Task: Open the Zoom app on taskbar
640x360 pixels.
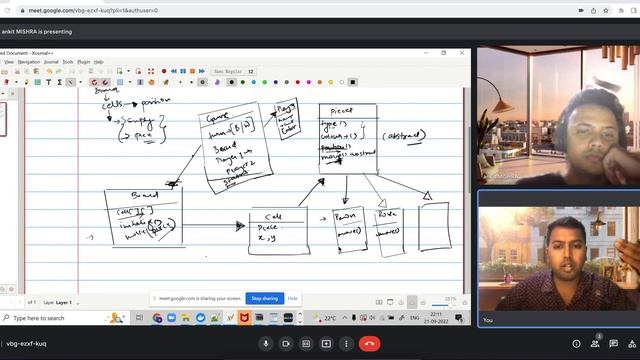Action: click(171, 318)
